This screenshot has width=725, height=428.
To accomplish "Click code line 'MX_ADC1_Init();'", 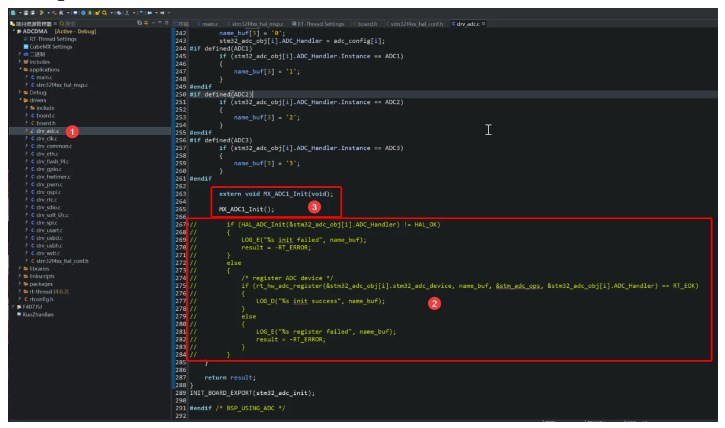I will [246, 209].
